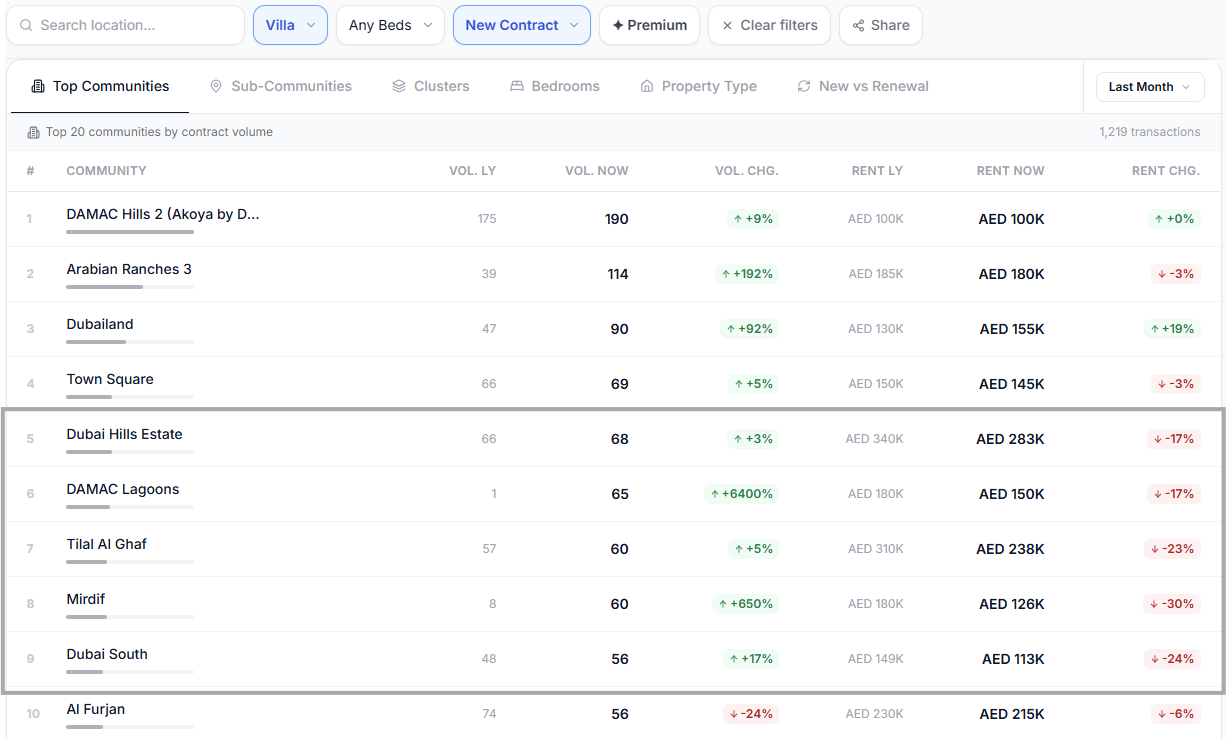The image size is (1226, 739).
Task: Select the Top Communities tab
Action: point(100,86)
